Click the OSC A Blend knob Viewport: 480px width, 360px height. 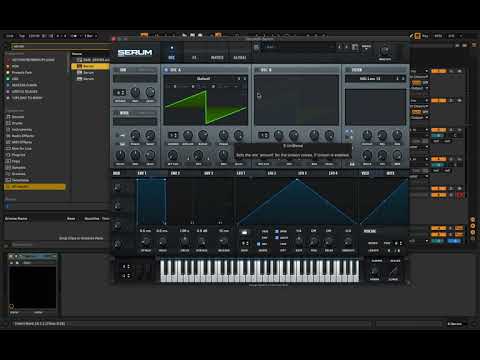point(203,135)
